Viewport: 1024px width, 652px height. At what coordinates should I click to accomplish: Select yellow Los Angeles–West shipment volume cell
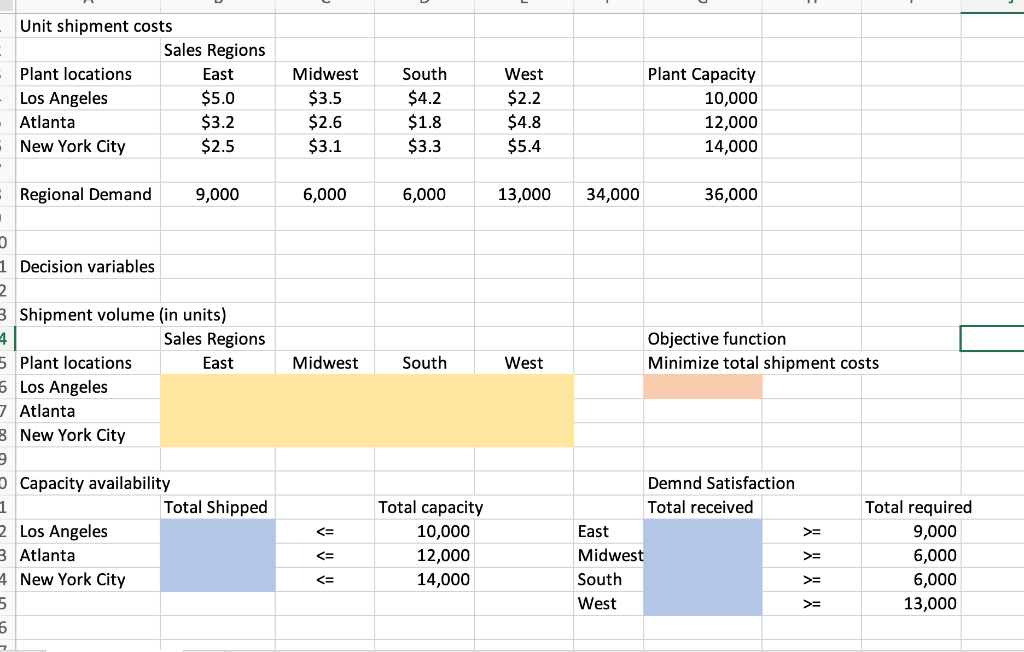click(x=524, y=387)
